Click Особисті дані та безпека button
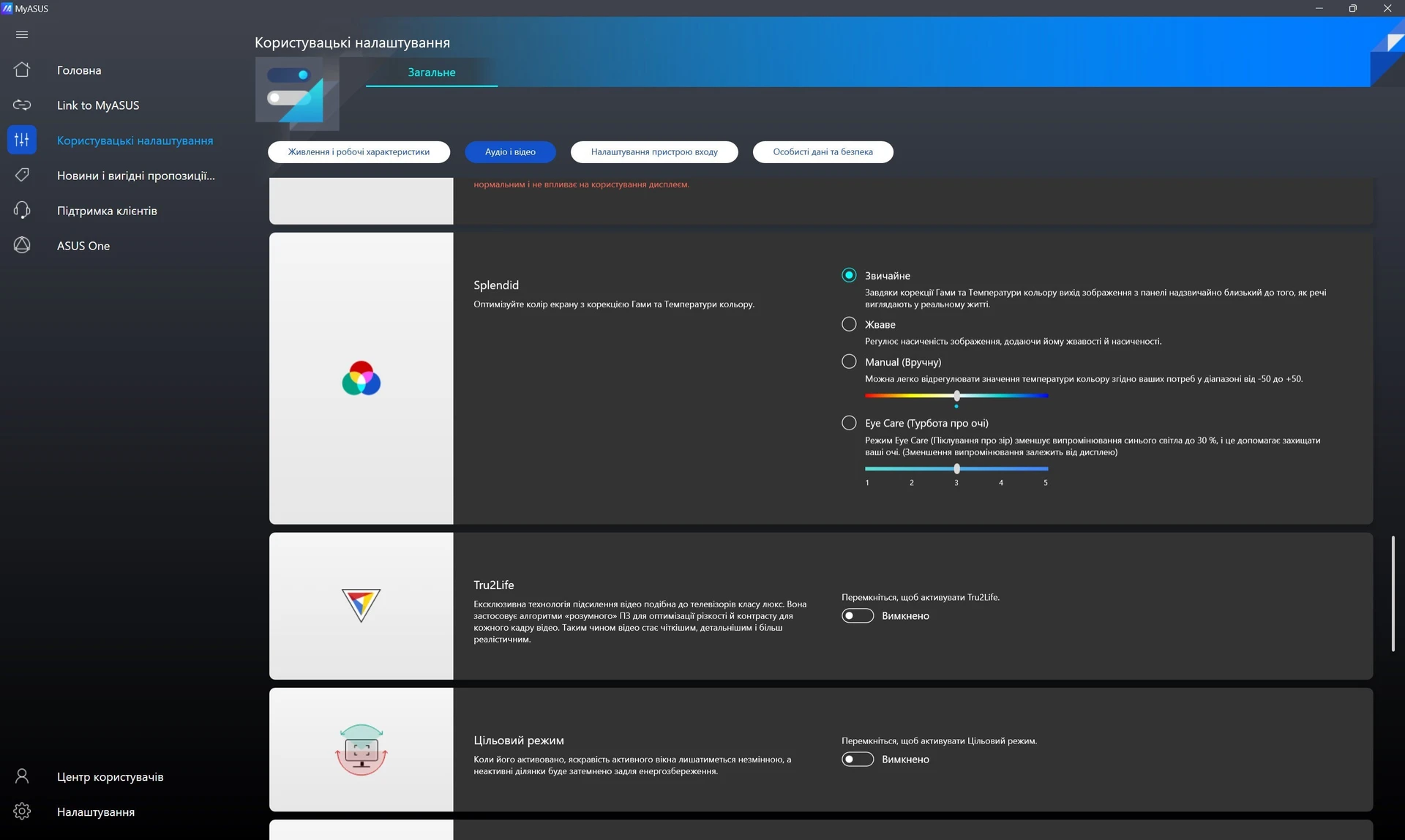The image size is (1405, 840). 823,152
